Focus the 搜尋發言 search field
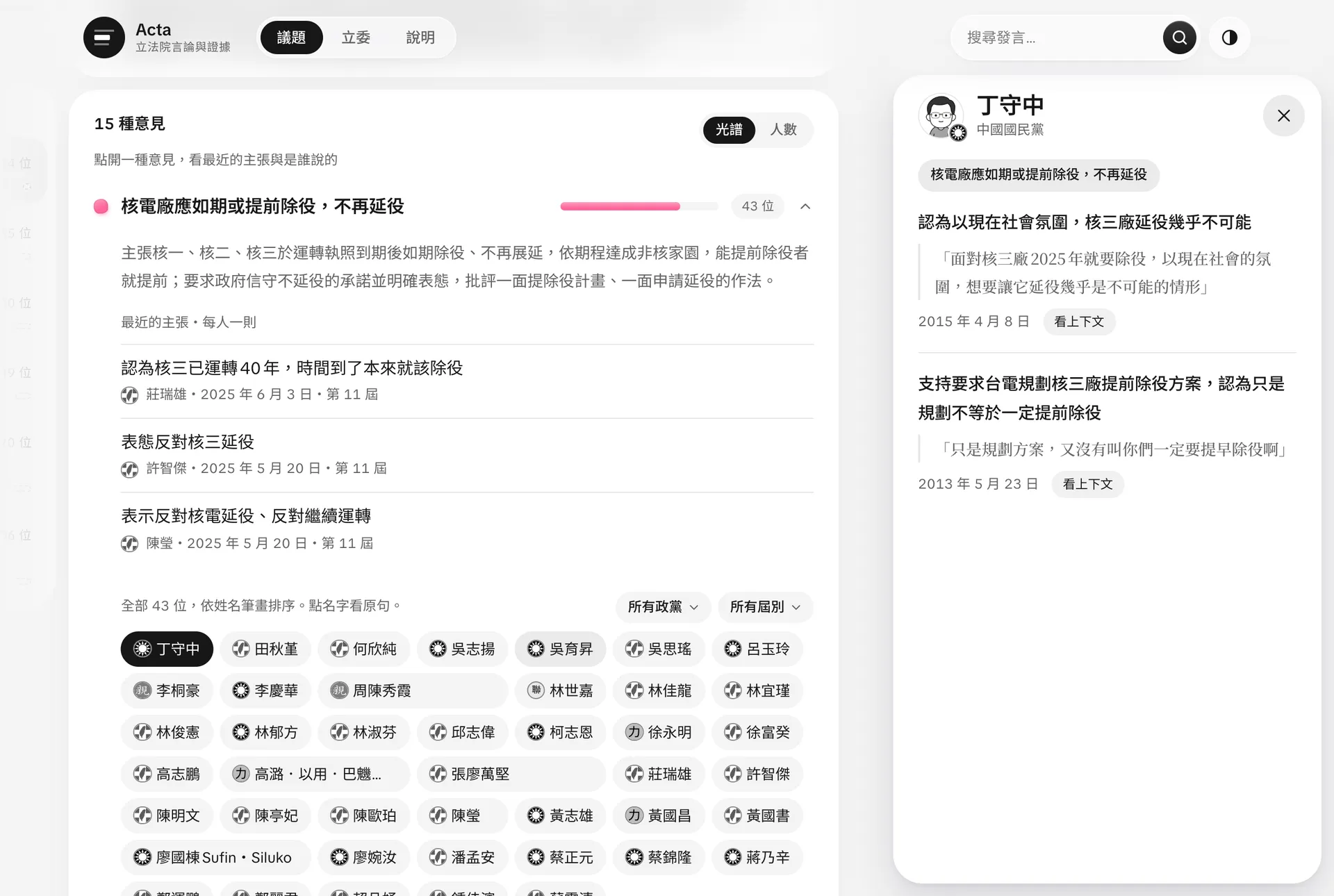The height and width of the screenshot is (896, 1334). 1060,38
